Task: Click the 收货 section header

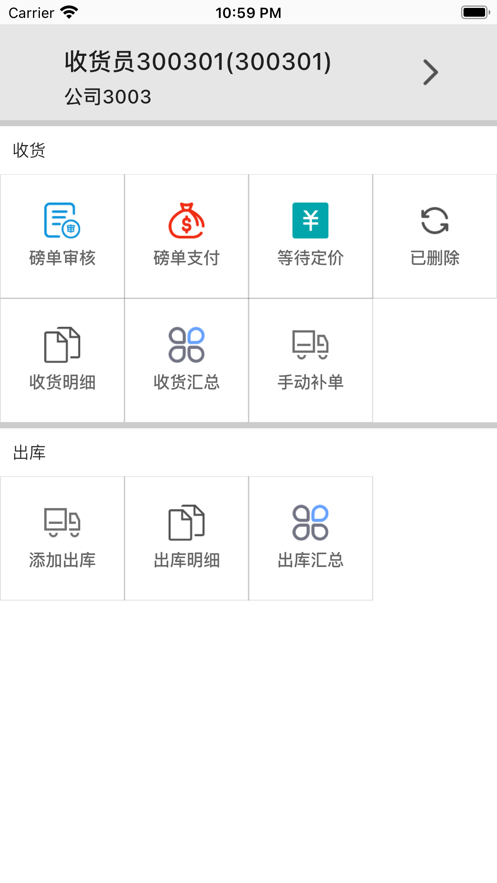Action: 29,150
